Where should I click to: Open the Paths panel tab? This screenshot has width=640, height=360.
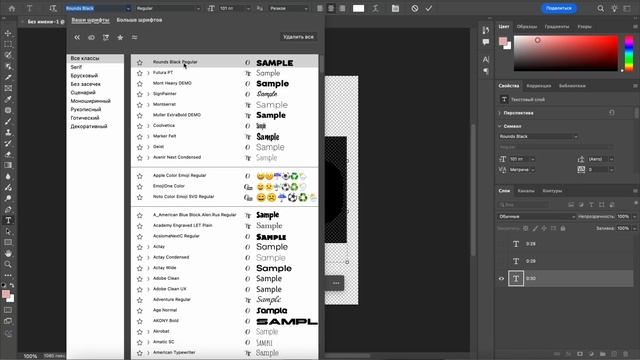(552, 191)
